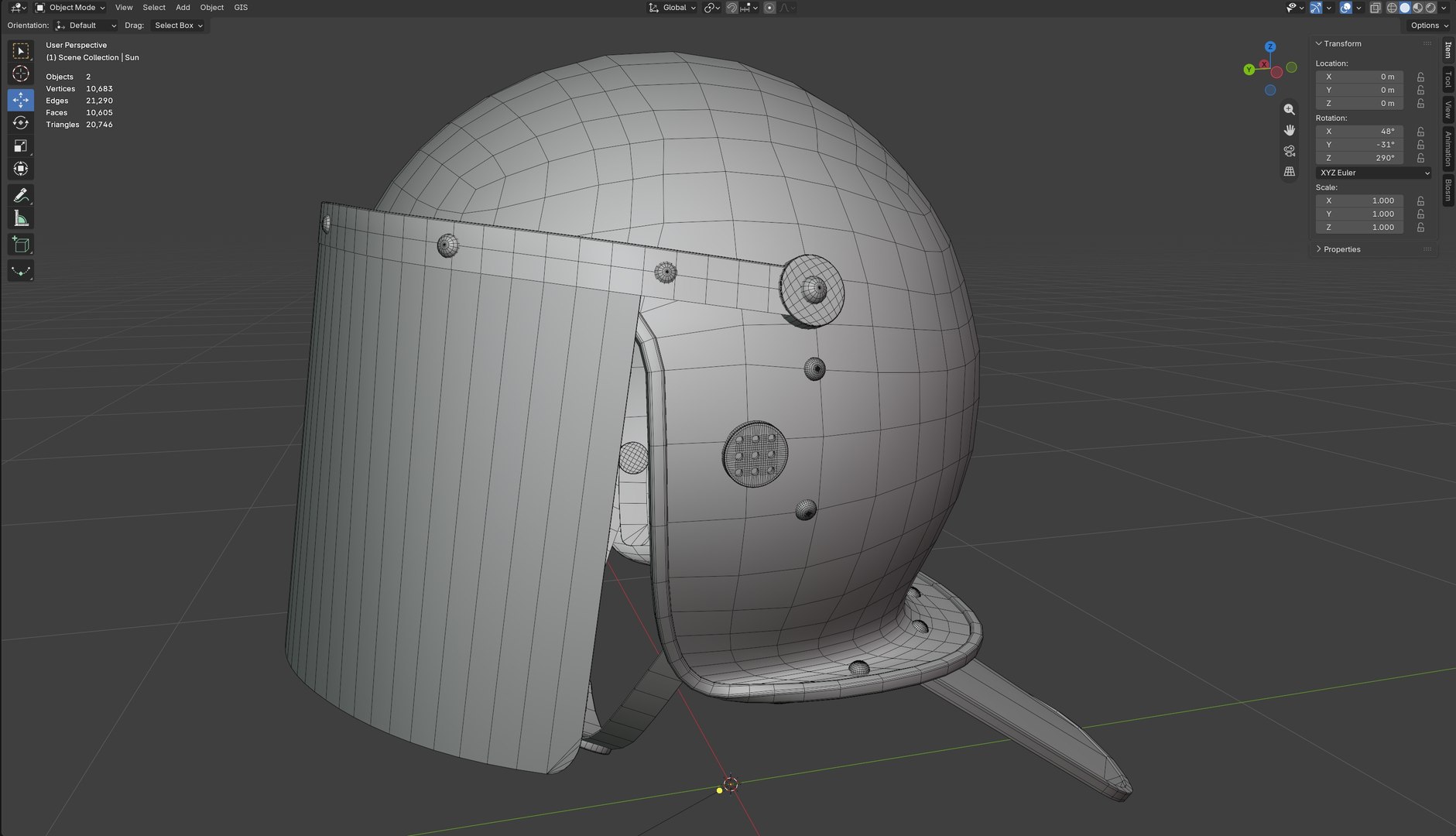Toggle proportional editing icon
1456x836 pixels.
[769, 8]
